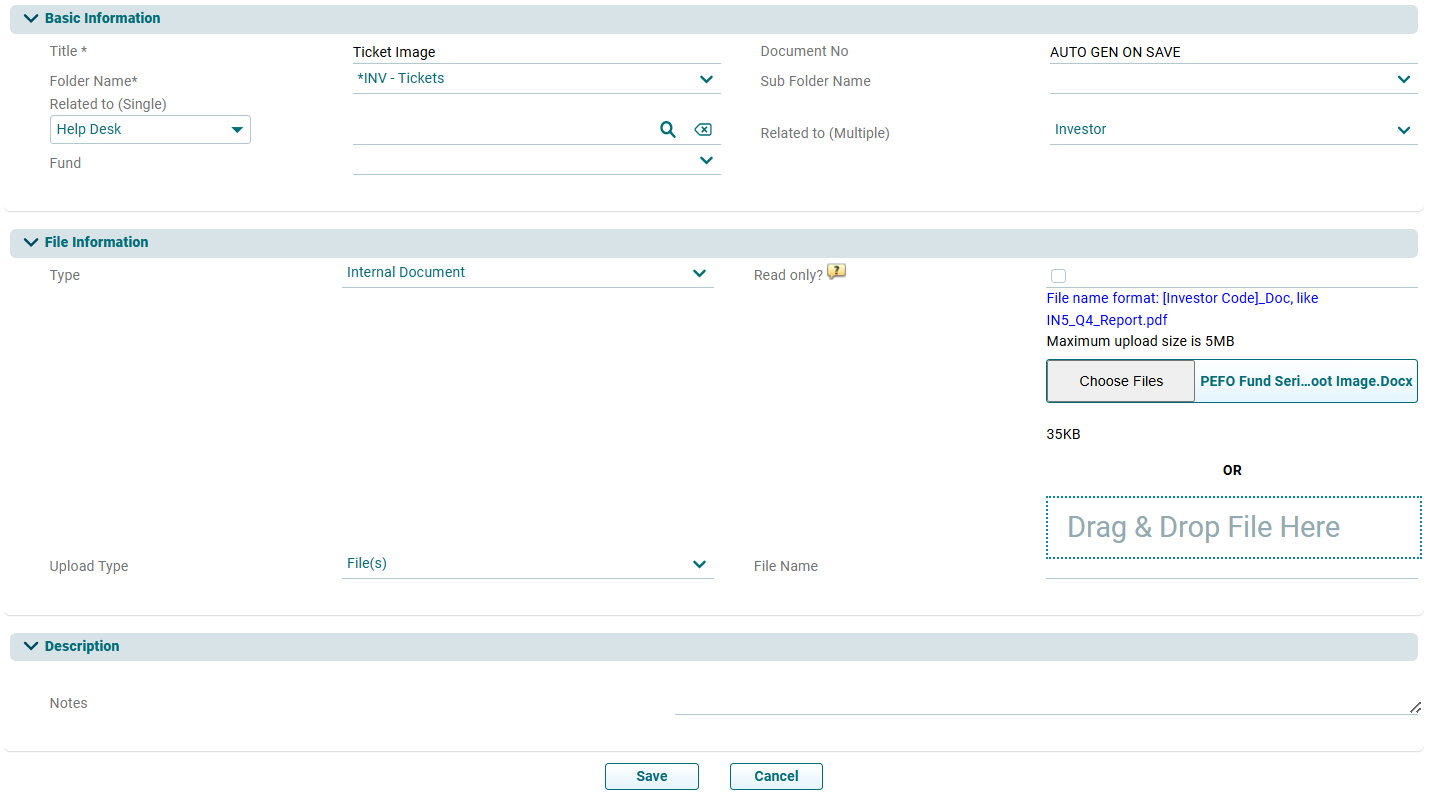Enable the Read only checkbox
This screenshot has height=798, width=1439.
pyautogui.click(x=1058, y=276)
